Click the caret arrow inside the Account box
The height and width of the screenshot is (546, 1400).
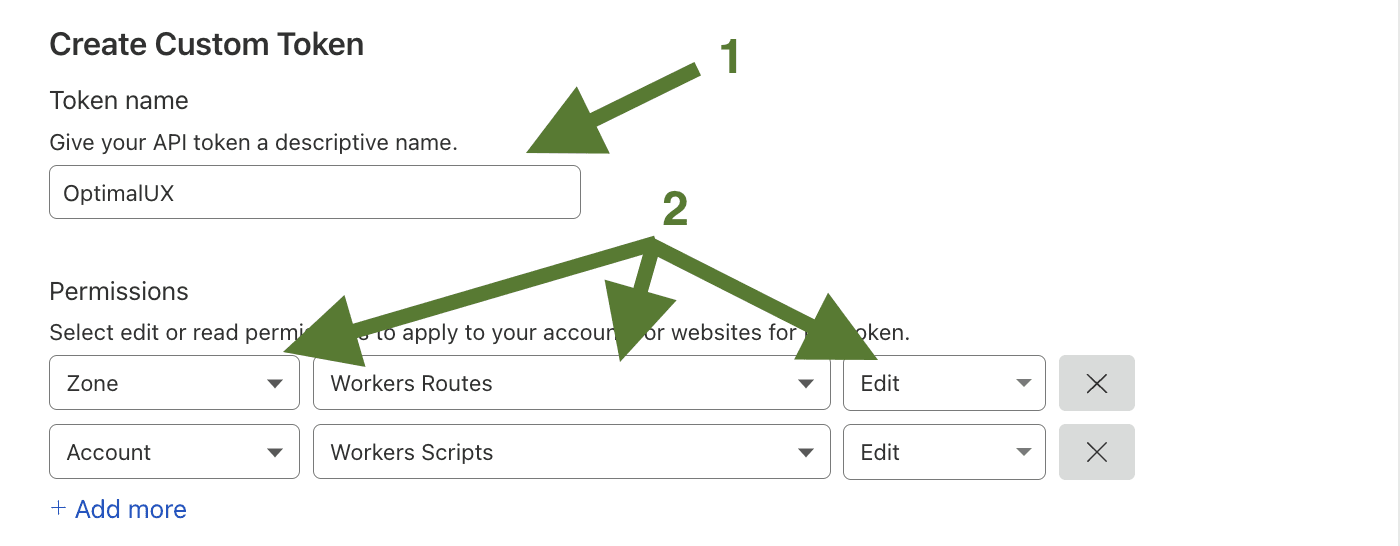pyautogui.click(x=275, y=453)
